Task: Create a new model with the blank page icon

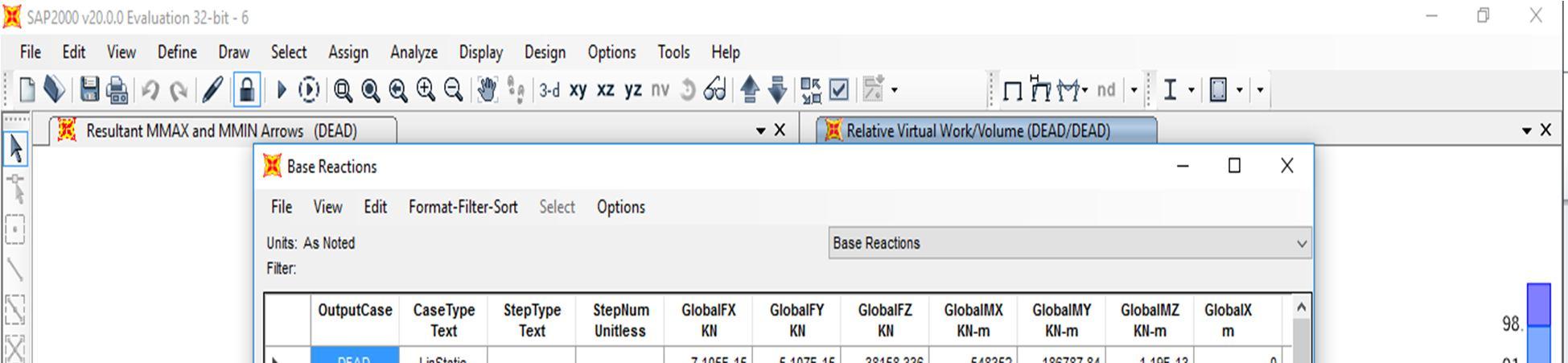Action: point(27,89)
